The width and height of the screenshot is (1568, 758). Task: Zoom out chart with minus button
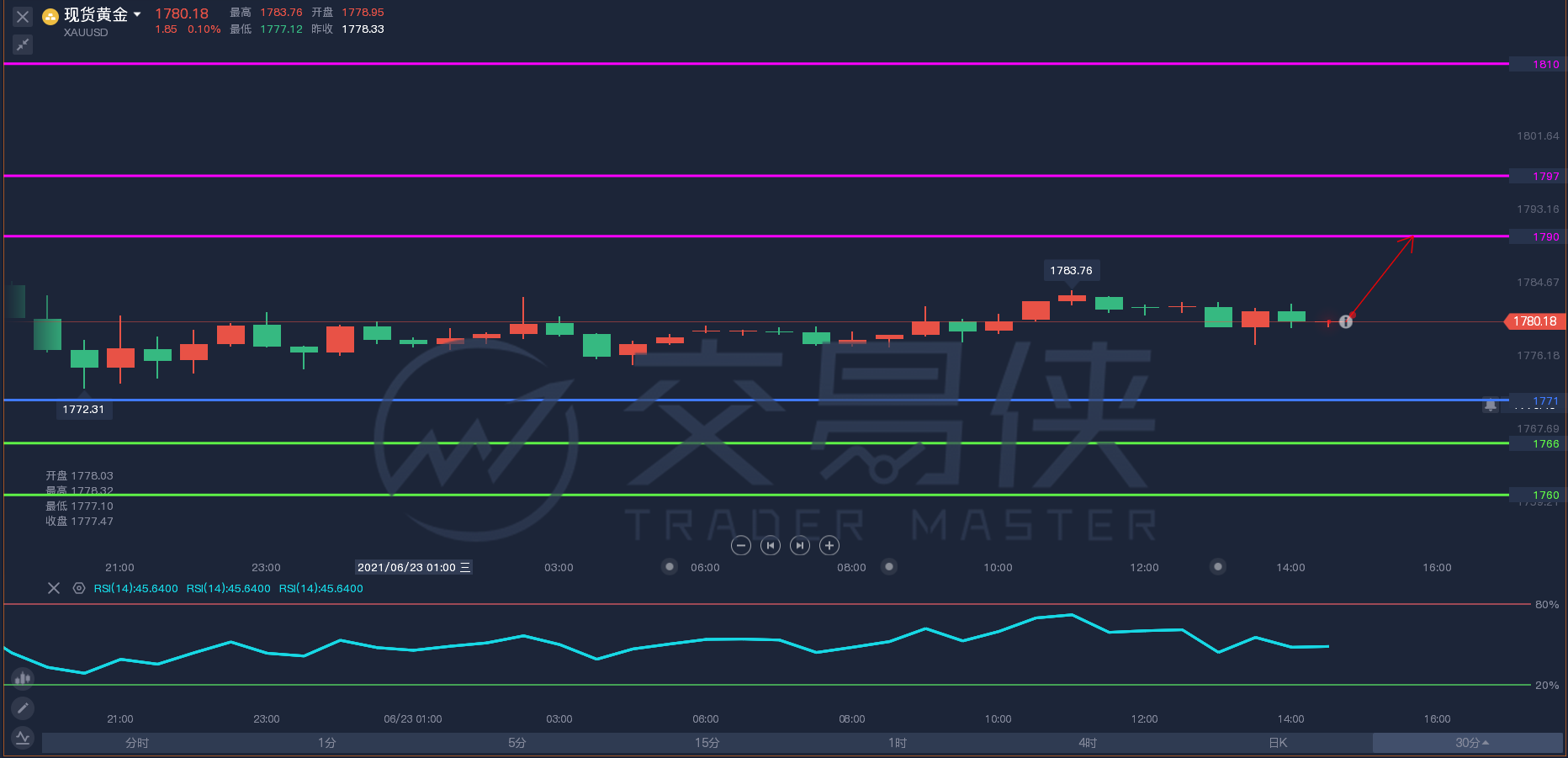pos(741,546)
